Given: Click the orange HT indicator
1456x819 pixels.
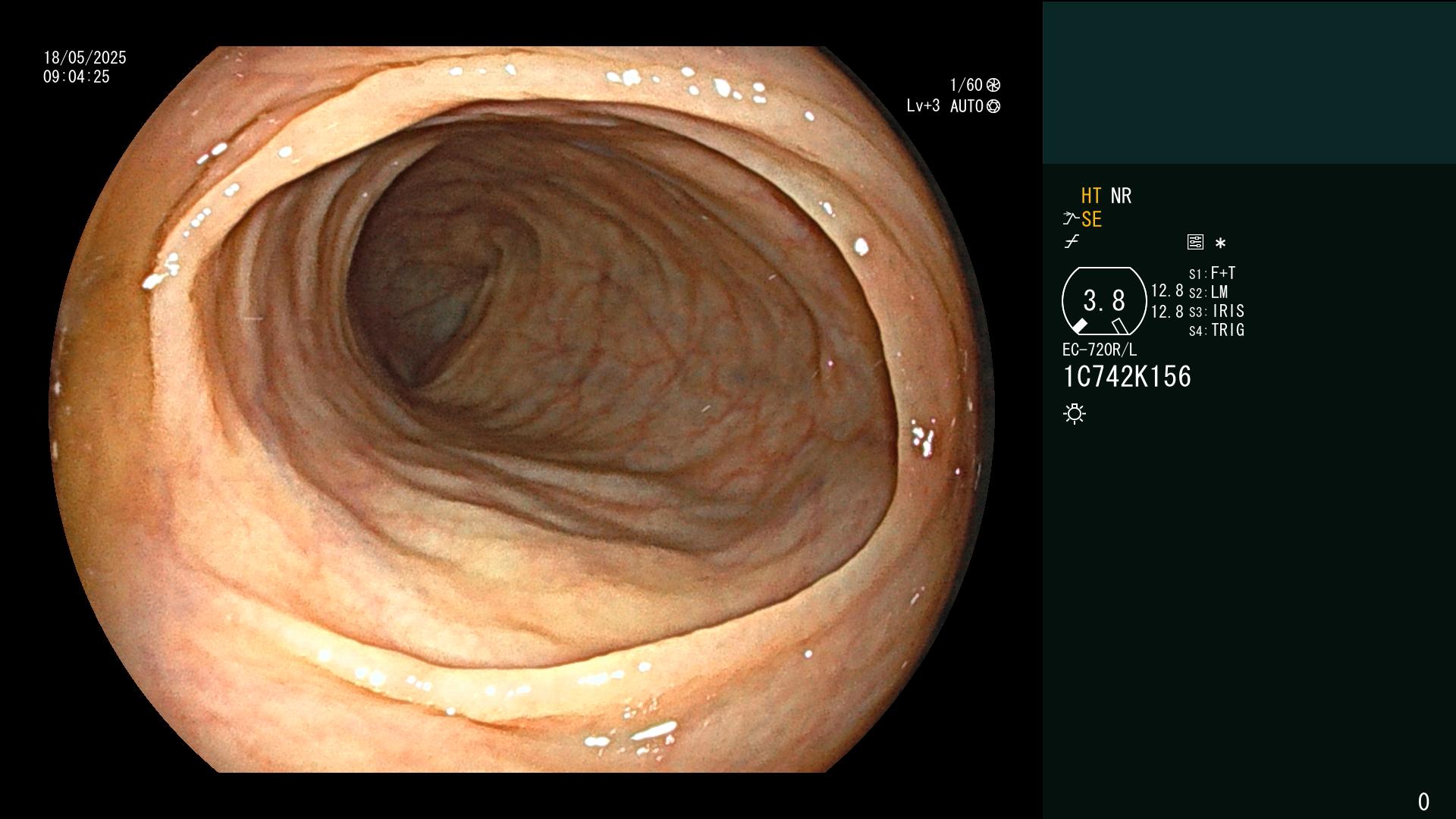Looking at the screenshot, I should click(1091, 196).
